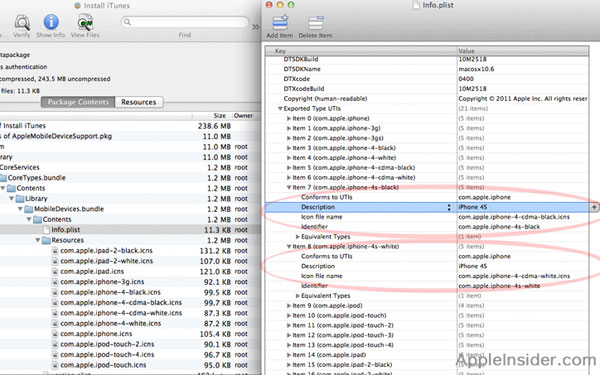Select com.apple.ipad-2-black.icns file icon
This screenshot has height=375, width=600.
coord(55,251)
